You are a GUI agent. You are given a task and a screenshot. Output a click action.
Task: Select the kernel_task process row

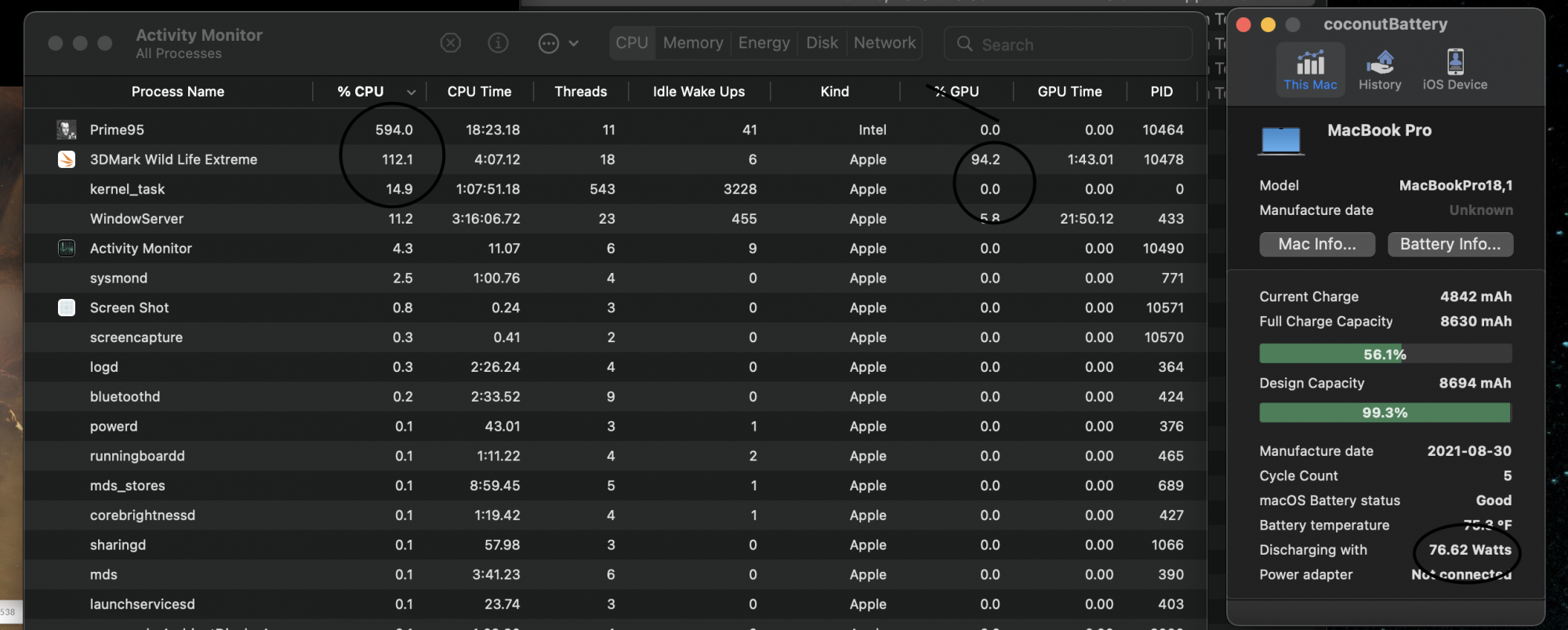(615, 189)
